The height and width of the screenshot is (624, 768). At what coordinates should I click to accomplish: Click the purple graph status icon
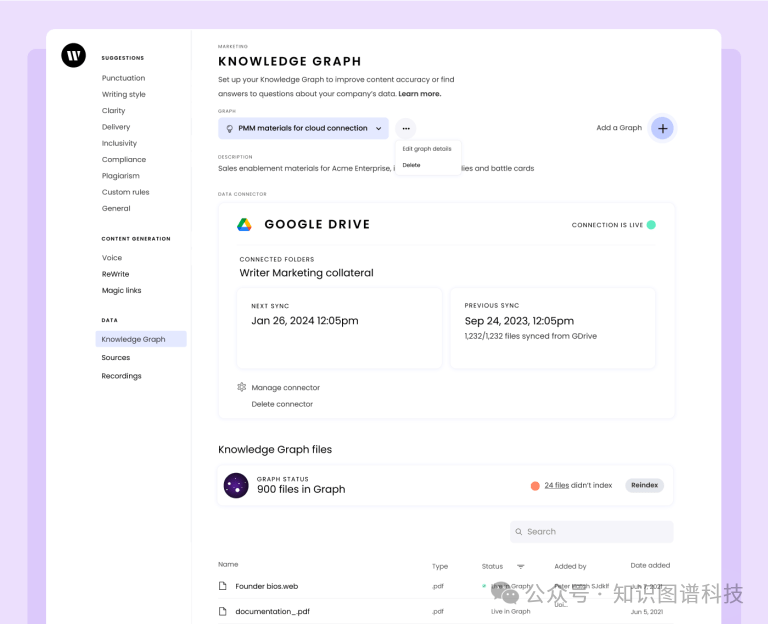pyautogui.click(x=236, y=485)
